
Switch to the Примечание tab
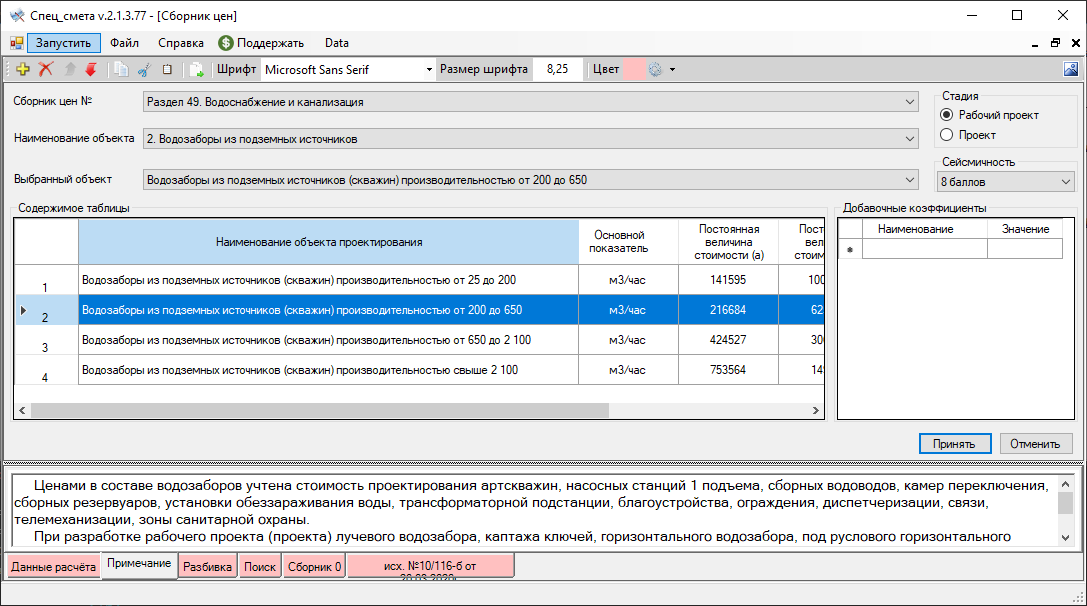coord(139,564)
